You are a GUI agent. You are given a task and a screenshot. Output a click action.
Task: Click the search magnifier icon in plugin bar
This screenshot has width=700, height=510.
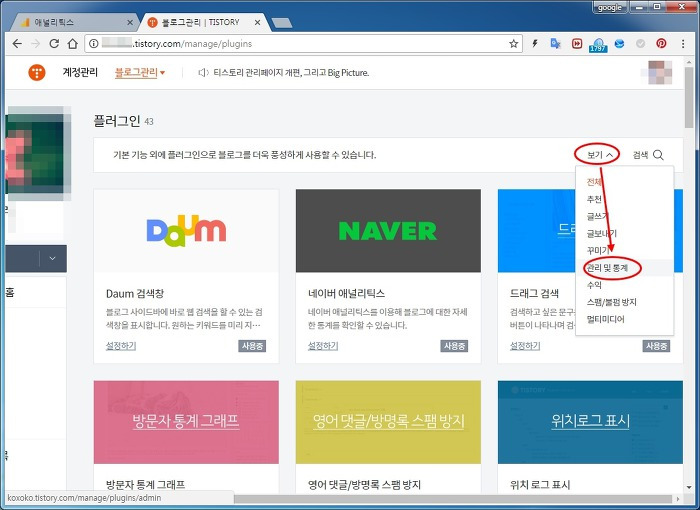point(658,155)
